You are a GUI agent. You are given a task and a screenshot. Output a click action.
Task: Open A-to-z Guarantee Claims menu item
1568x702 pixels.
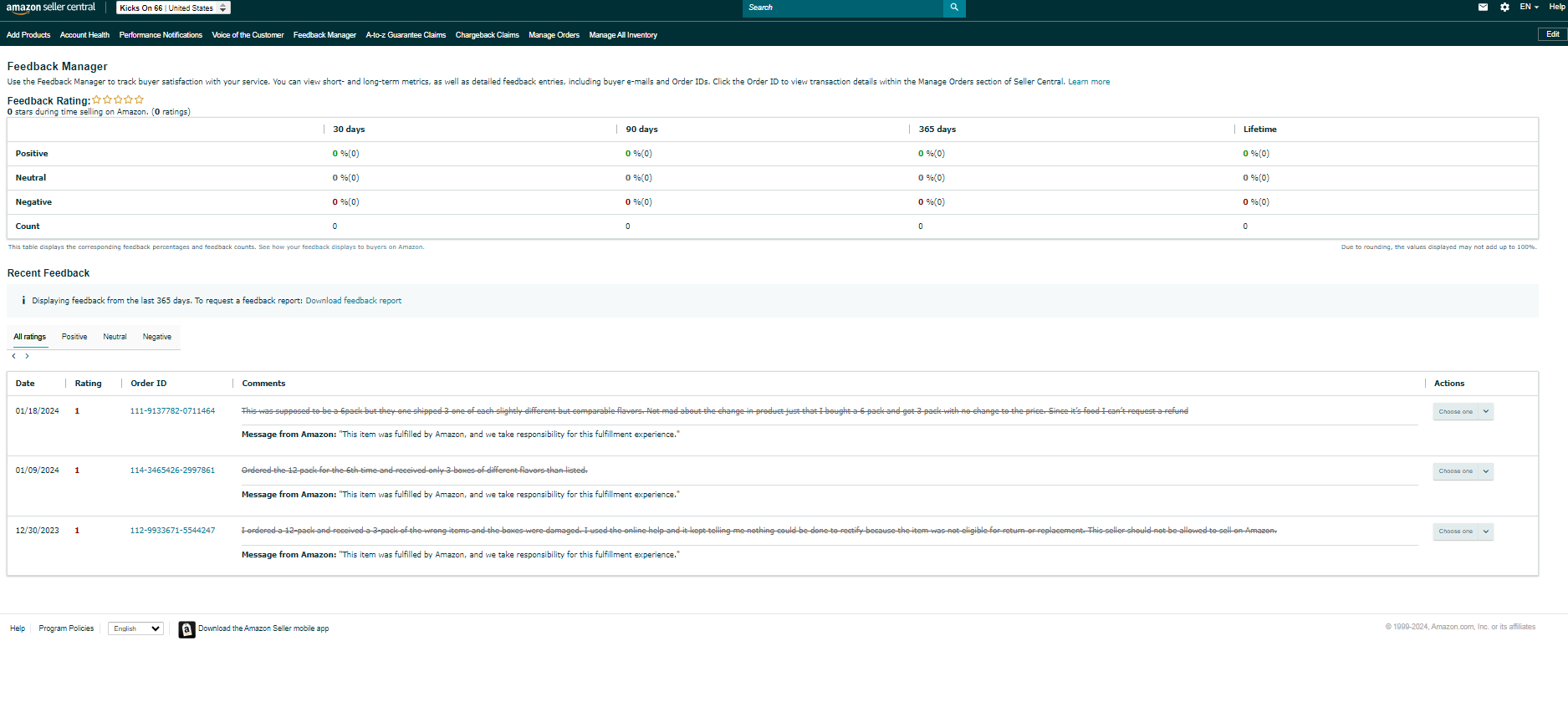coord(406,35)
